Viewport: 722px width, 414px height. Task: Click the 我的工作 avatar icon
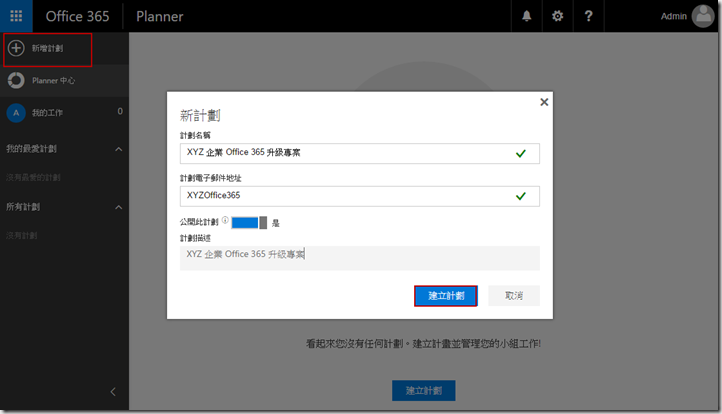(x=16, y=113)
